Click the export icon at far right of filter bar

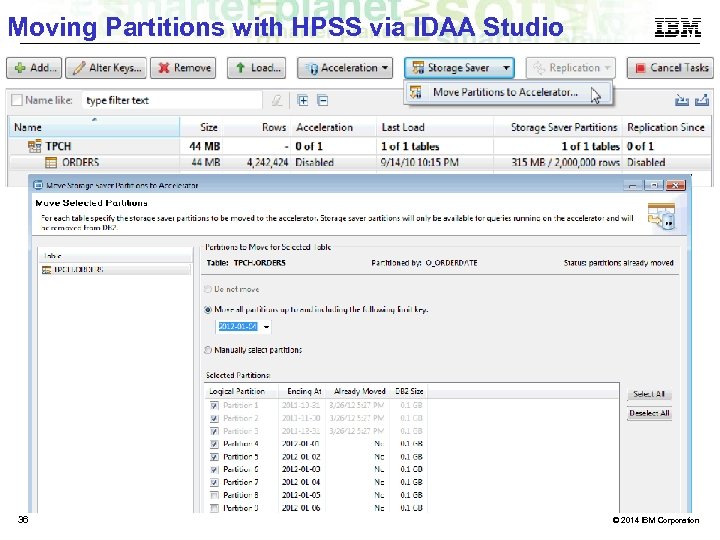702,100
